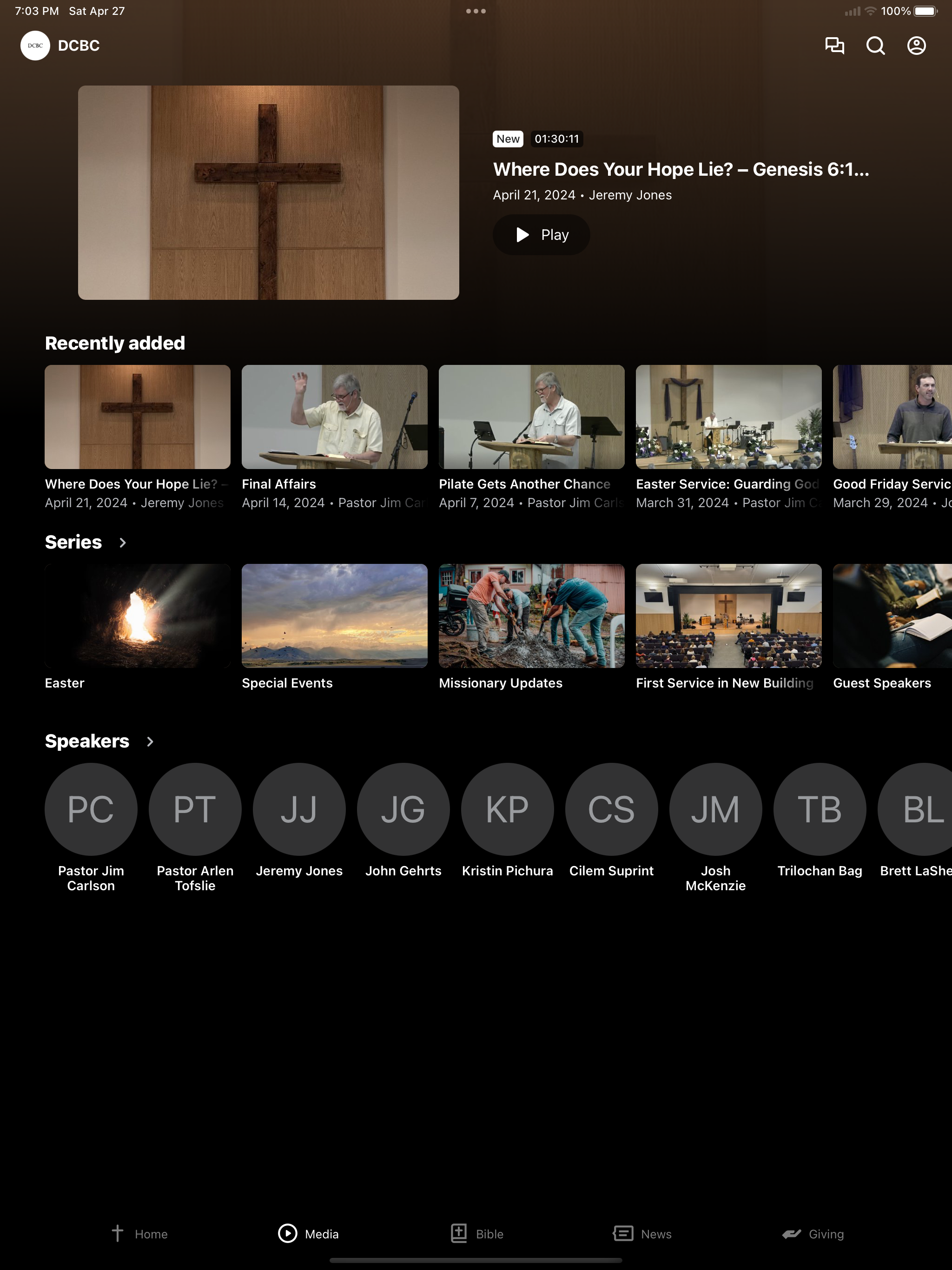Select speaker Jeremy Jones JJ avatar
Screen dimensions: 952x1270
pyautogui.click(x=299, y=809)
